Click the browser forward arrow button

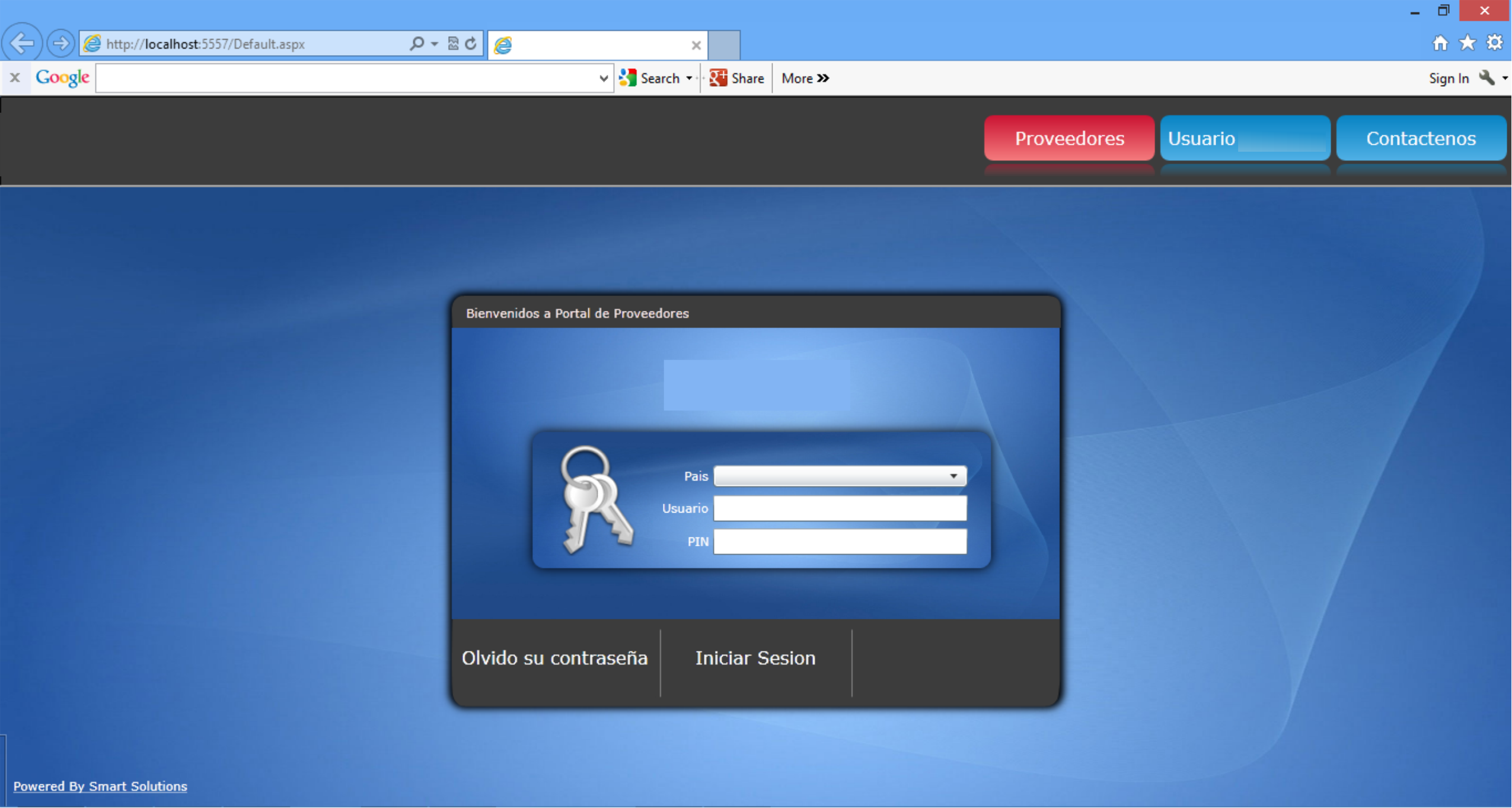point(60,43)
